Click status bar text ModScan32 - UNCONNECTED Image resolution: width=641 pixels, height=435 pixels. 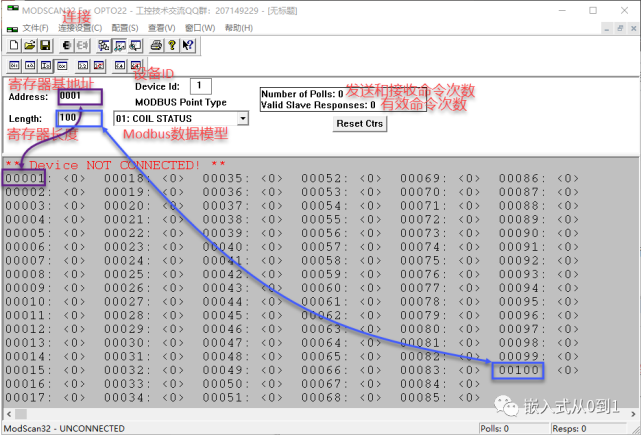[x=64, y=428]
